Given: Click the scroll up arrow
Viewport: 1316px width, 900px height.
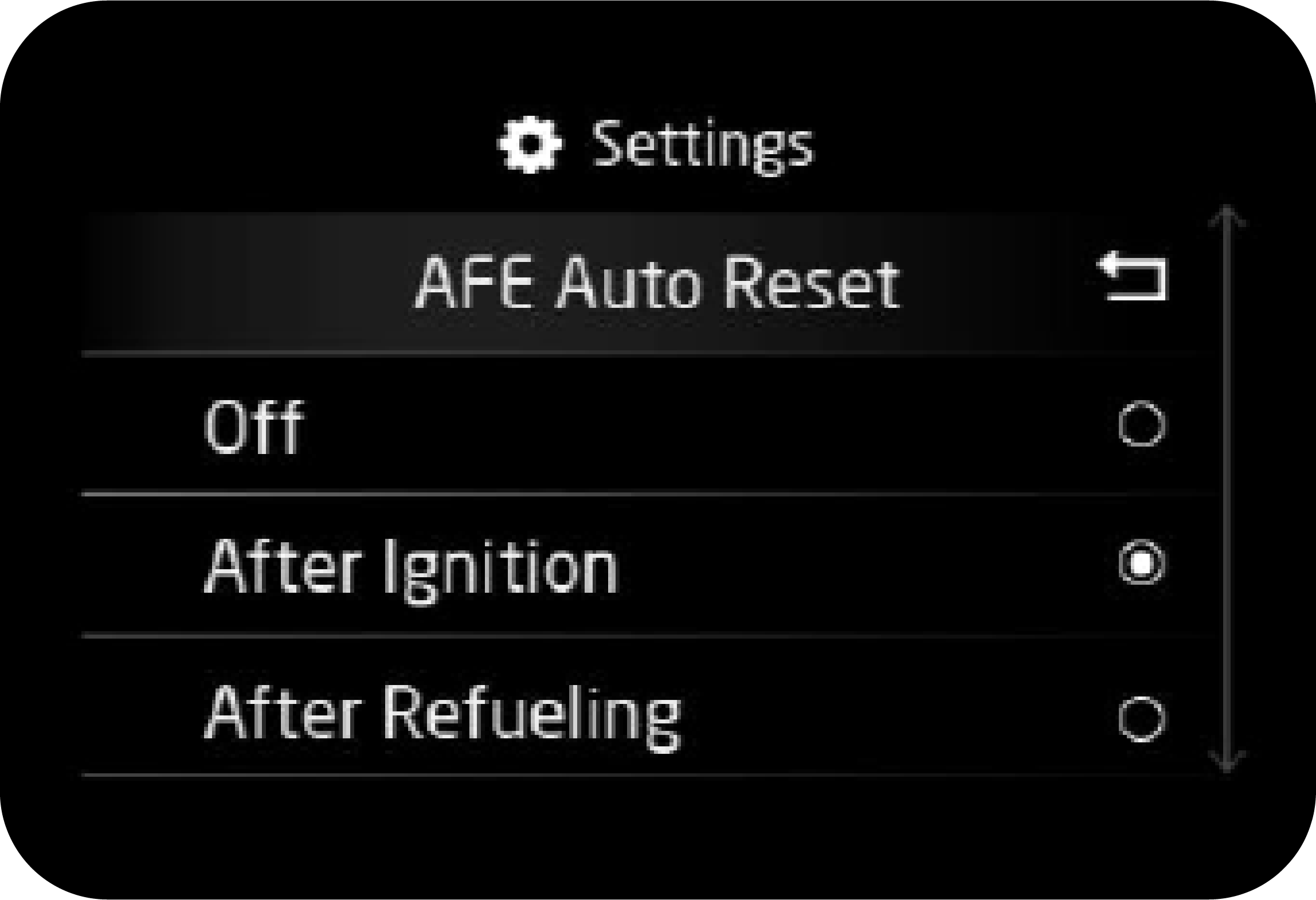Looking at the screenshot, I should [x=1227, y=218].
